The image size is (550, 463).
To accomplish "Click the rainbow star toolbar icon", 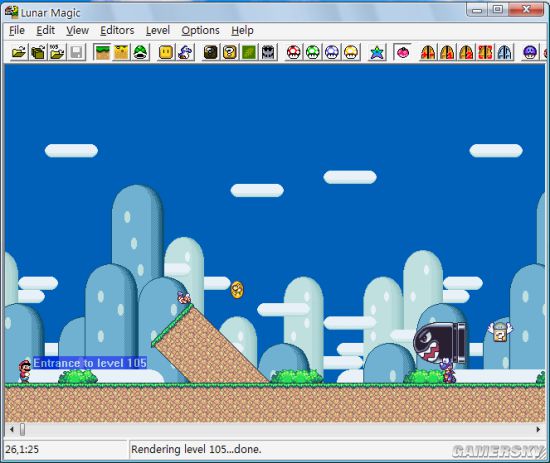I will click(377, 52).
